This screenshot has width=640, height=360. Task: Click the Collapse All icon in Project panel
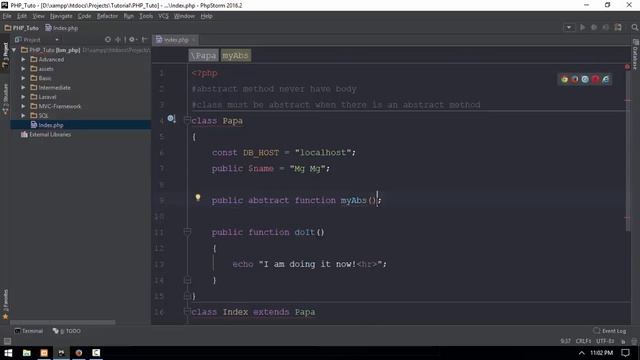click(118, 40)
